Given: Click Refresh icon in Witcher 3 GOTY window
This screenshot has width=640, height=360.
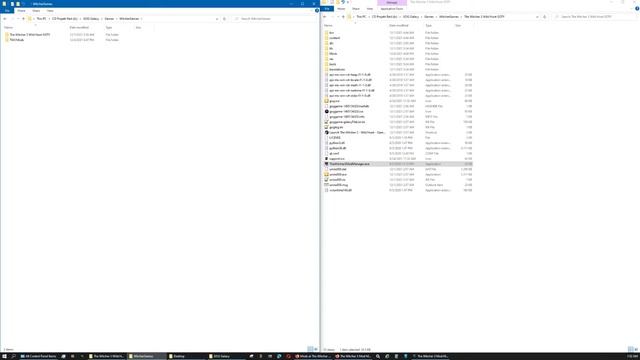Looking at the screenshot, I should [x=544, y=17].
